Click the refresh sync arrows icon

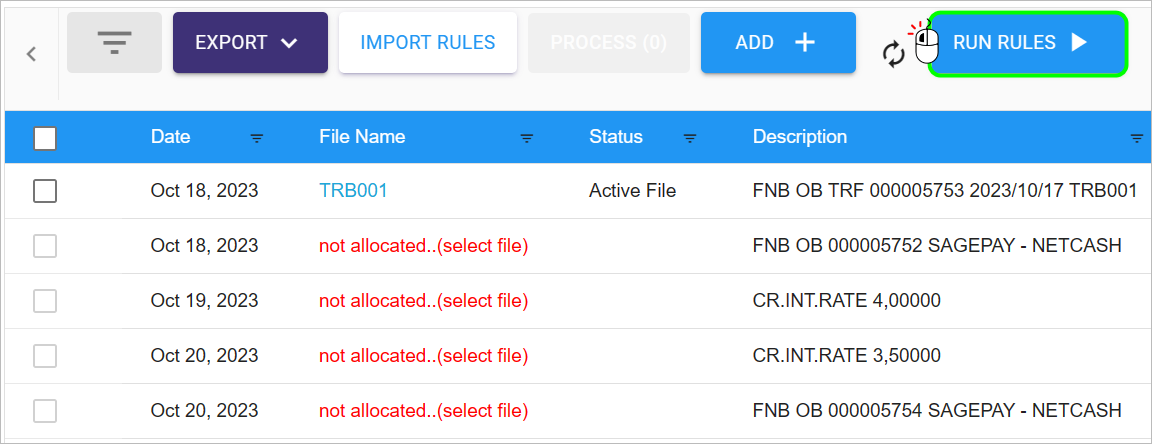(x=893, y=55)
